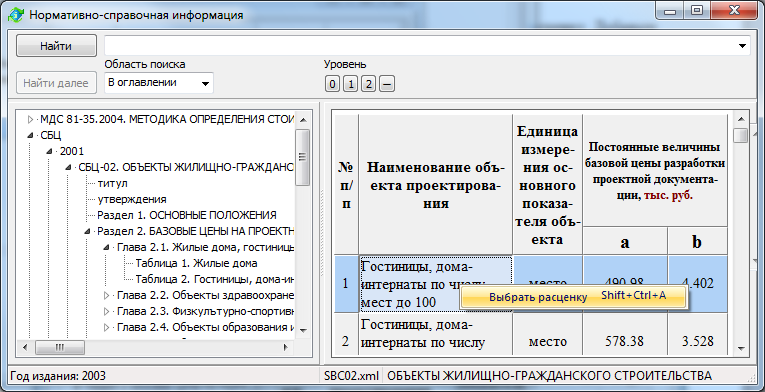Select Раздел 1. ОСНОВНЫЕ ПОЛОЖЕНИЯ item

pos(187,215)
